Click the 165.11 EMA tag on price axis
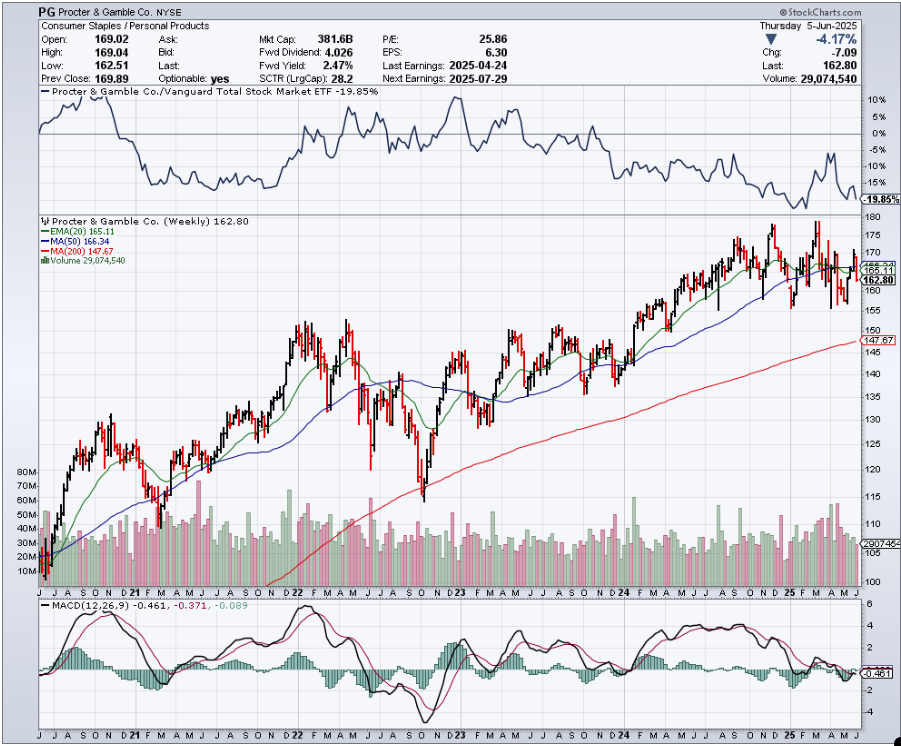 tap(879, 270)
